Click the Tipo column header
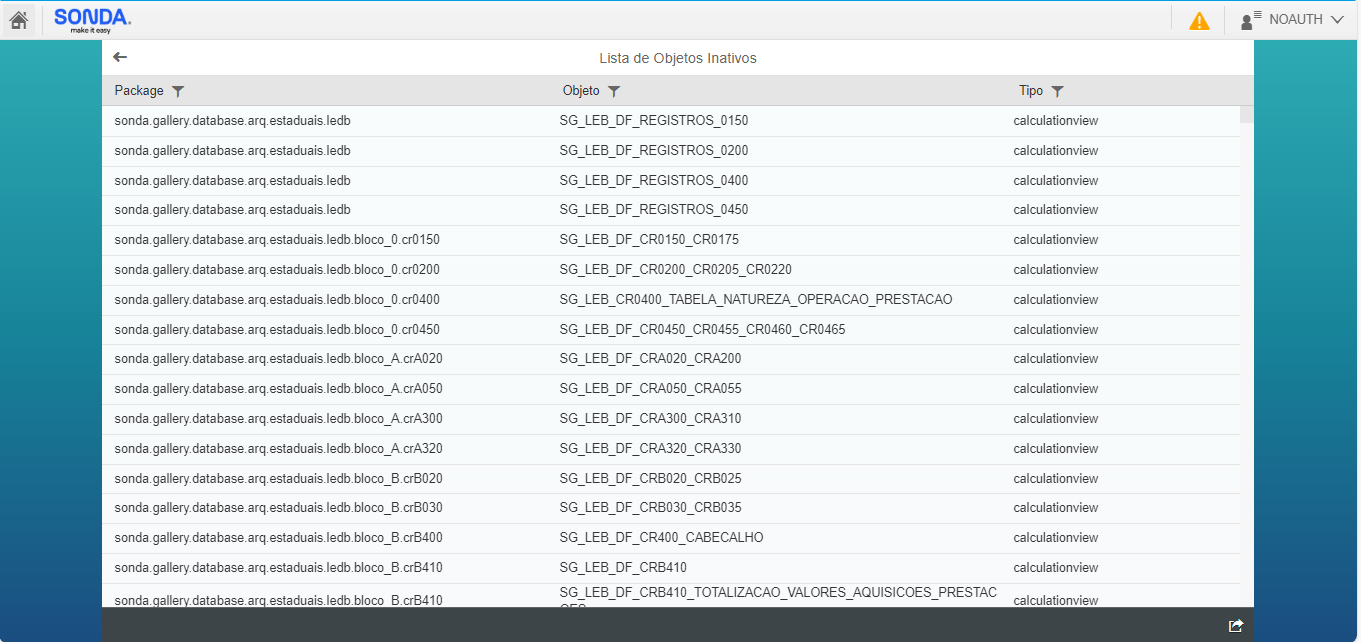Viewport: 1361px width, 642px height. point(1031,91)
